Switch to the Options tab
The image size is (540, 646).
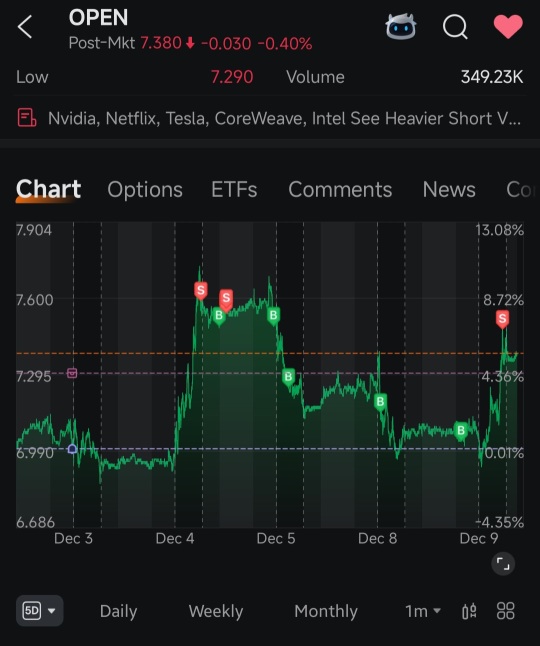click(145, 190)
